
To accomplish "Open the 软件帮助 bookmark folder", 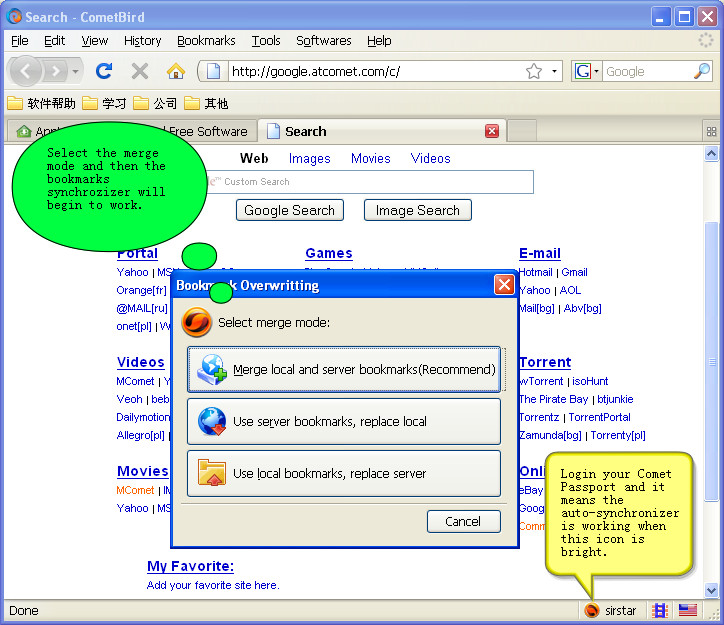I will coord(41,103).
